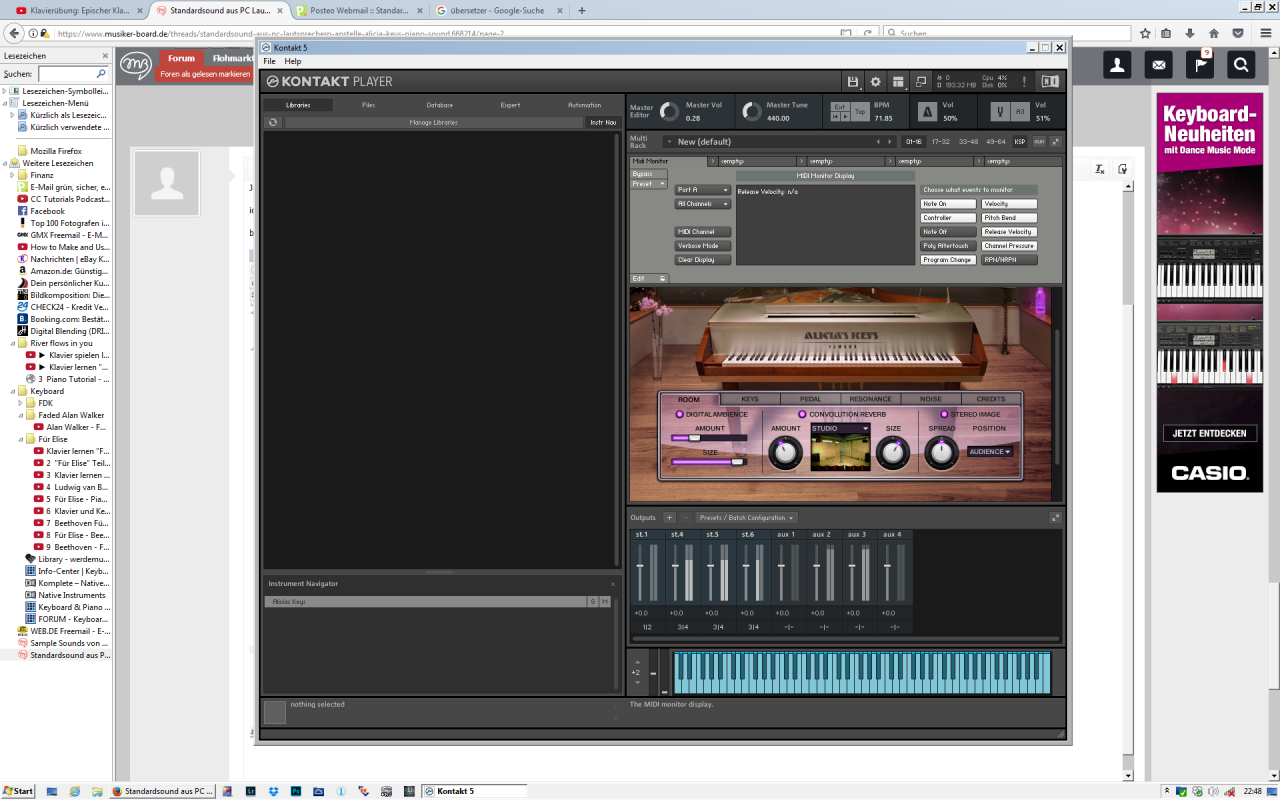Open the AUDIENCE position dropdown
The width and height of the screenshot is (1280, 800).
tap(990, 452)
